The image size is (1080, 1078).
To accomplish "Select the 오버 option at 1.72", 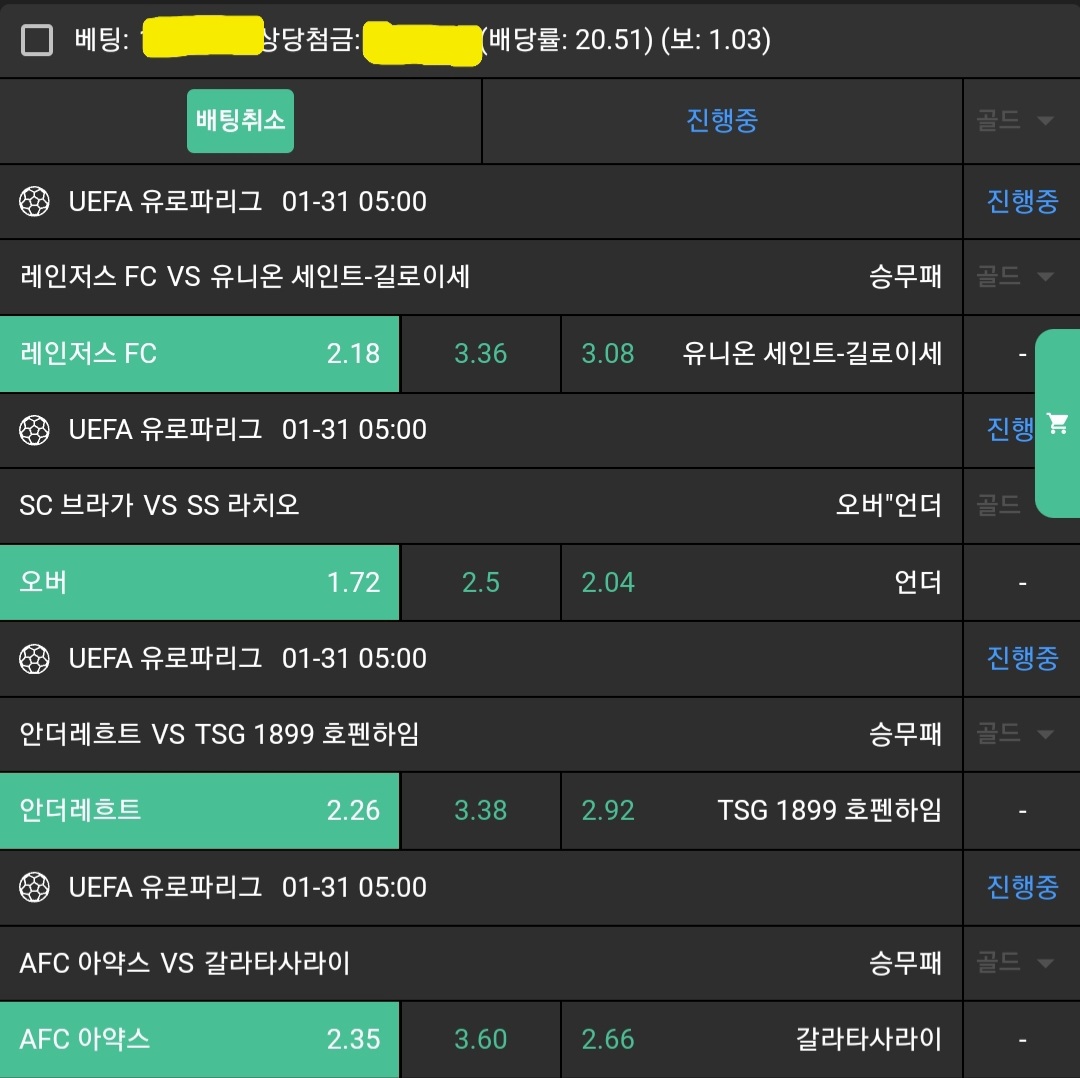I will 200,582.
